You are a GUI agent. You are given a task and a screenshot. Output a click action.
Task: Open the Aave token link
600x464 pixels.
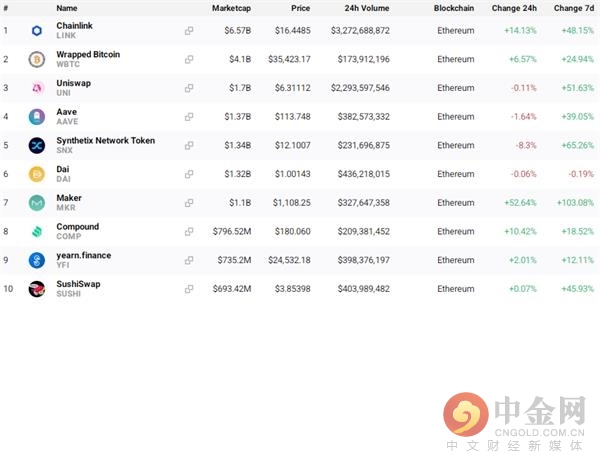(67, 112)
